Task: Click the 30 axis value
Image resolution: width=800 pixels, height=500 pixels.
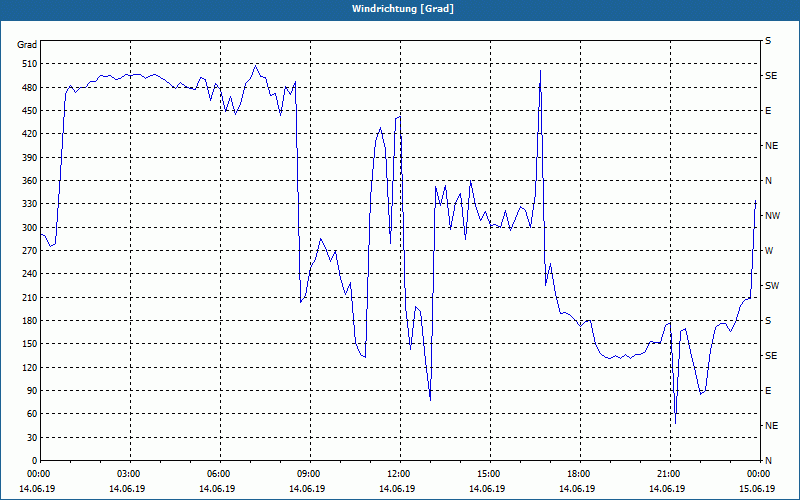Action: click(x=33, y=437)
